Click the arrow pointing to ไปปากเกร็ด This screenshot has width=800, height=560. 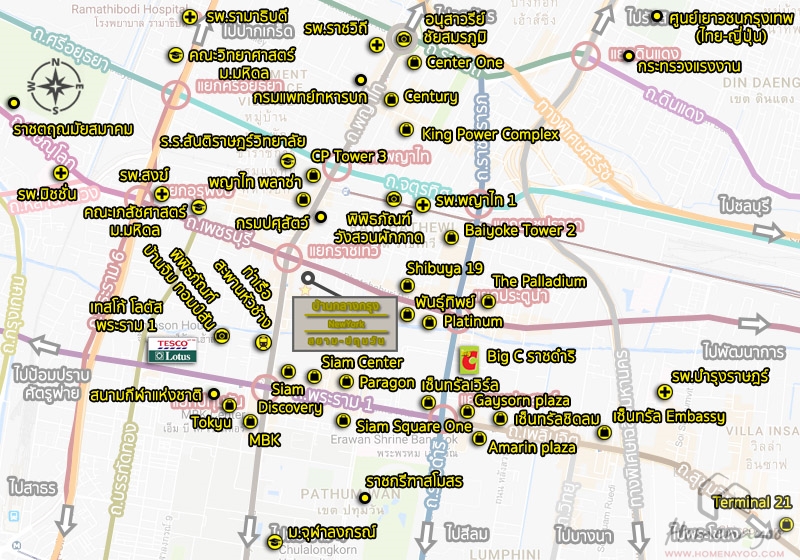(x=202, y=30)
